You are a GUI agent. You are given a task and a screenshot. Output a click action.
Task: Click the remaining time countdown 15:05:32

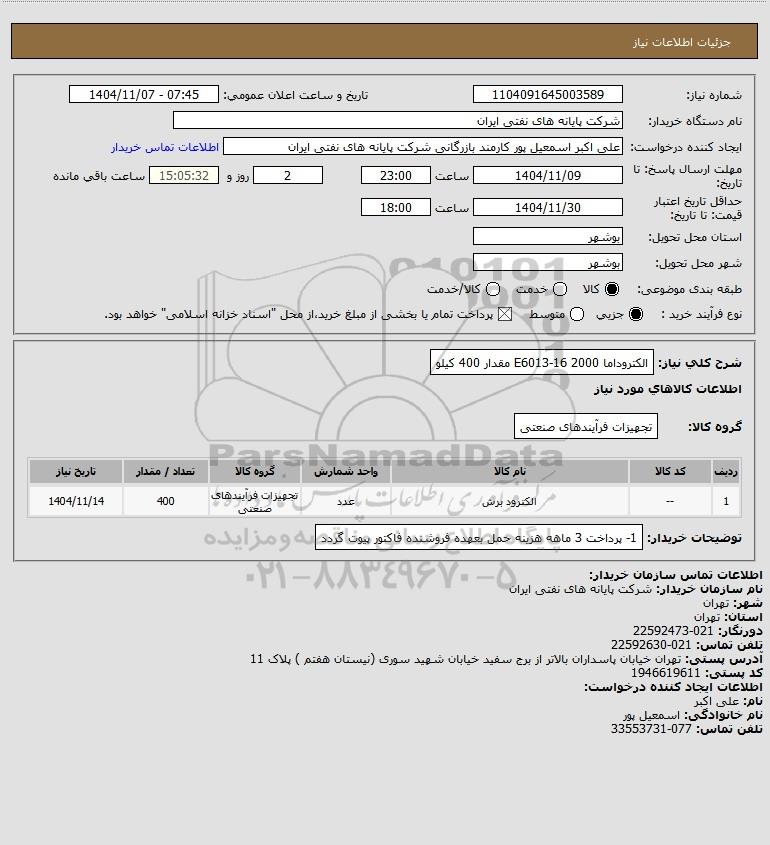coord(184,175)
